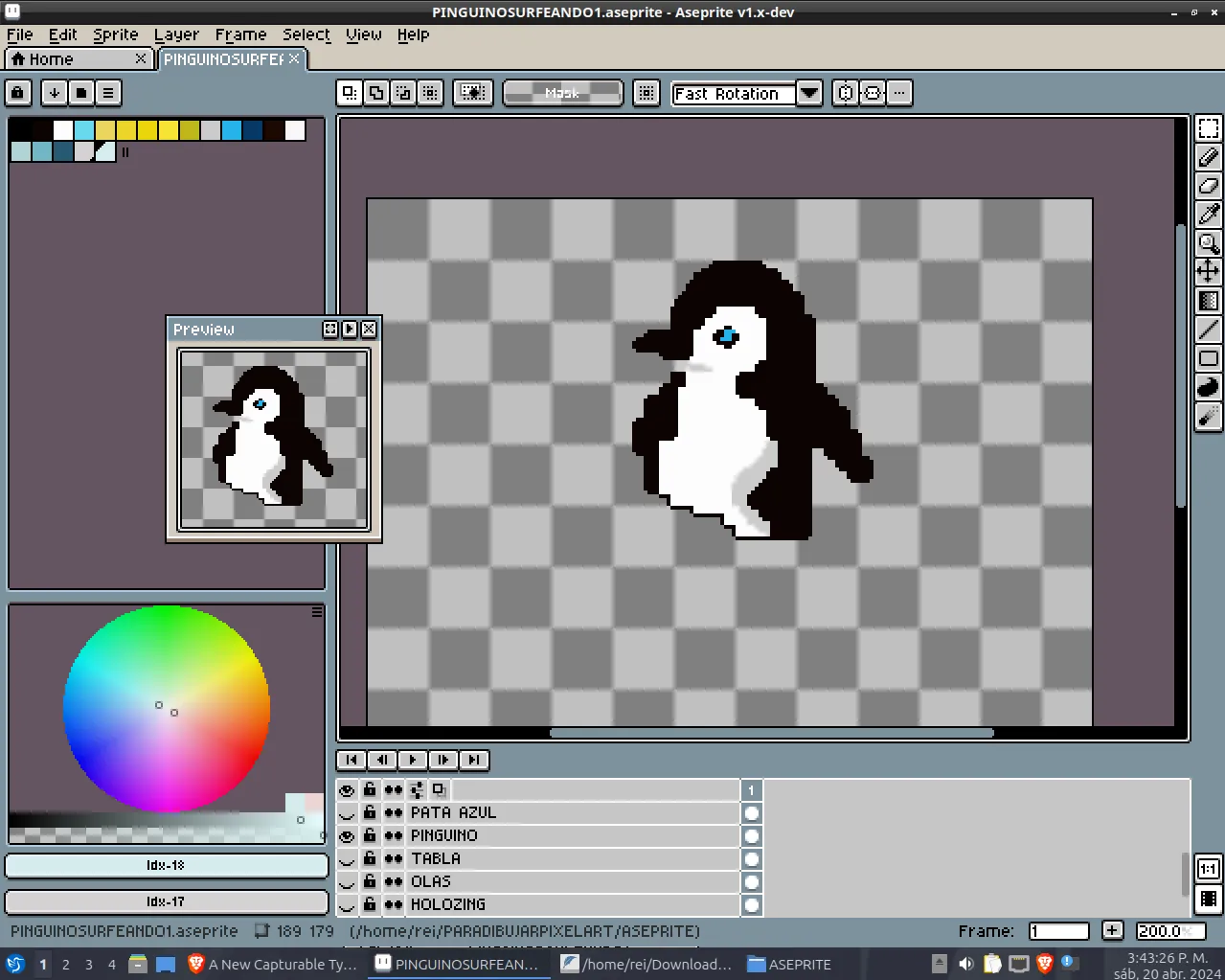Click the onion skin icon in timeline header
This screenshot has width=1225, height=980.
click(x=439, y=789)
